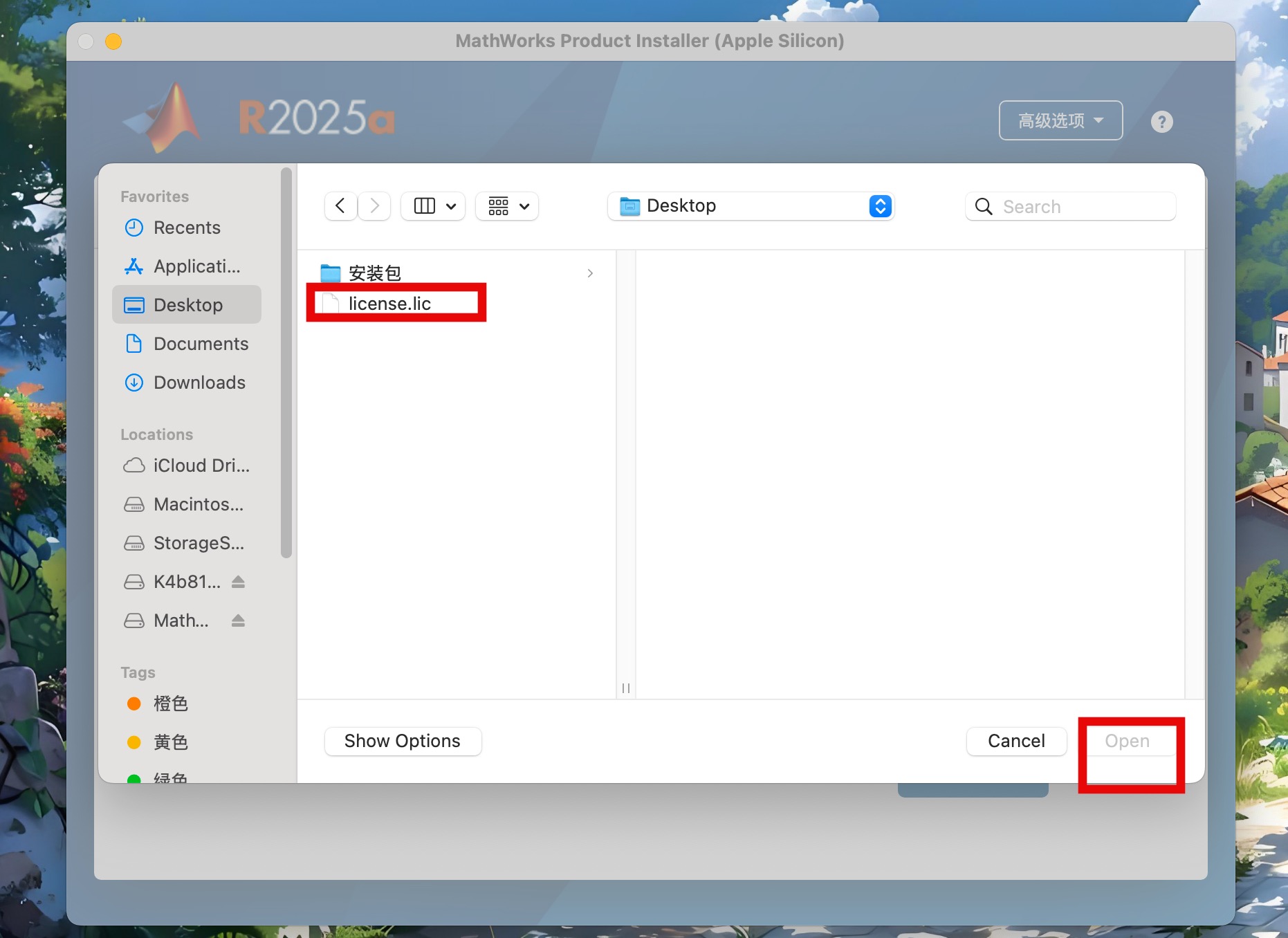Expand 安装包 folder chevron
The image size is (1288, 938).
tap(590, 273)
